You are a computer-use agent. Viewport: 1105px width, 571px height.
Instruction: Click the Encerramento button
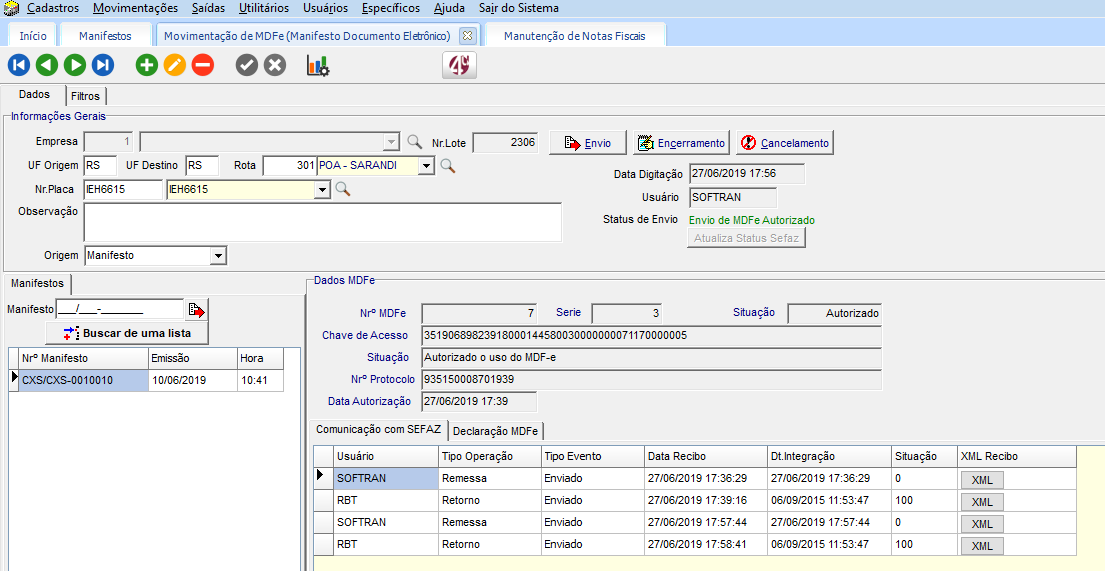click(x=681, y=143)
